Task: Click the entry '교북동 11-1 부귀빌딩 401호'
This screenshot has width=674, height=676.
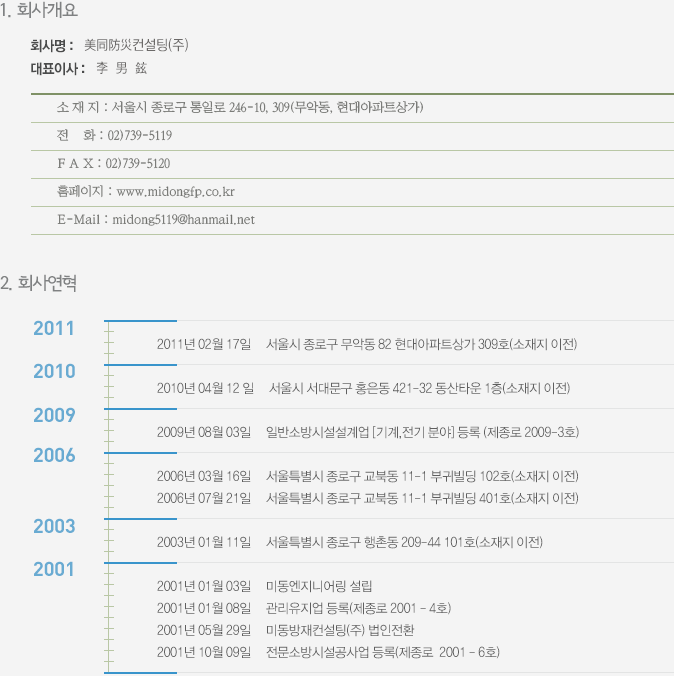Action: click(x=422, y=498)
